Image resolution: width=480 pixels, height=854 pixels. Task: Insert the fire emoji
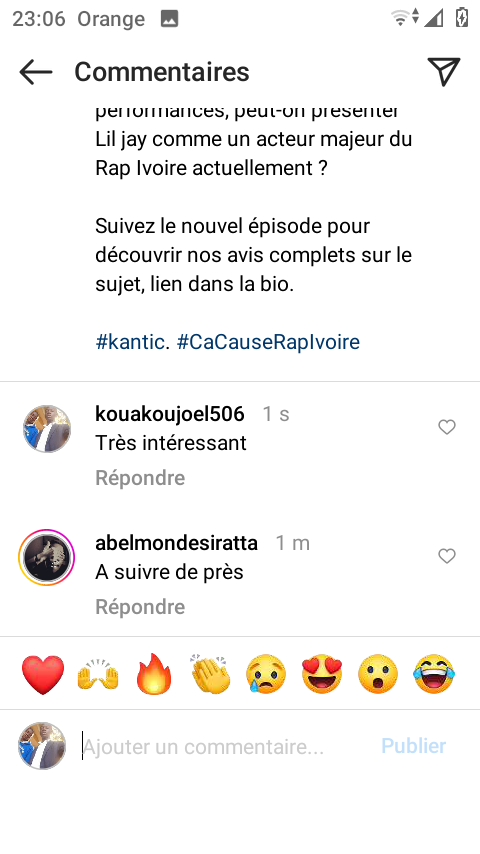pos(154,674)
